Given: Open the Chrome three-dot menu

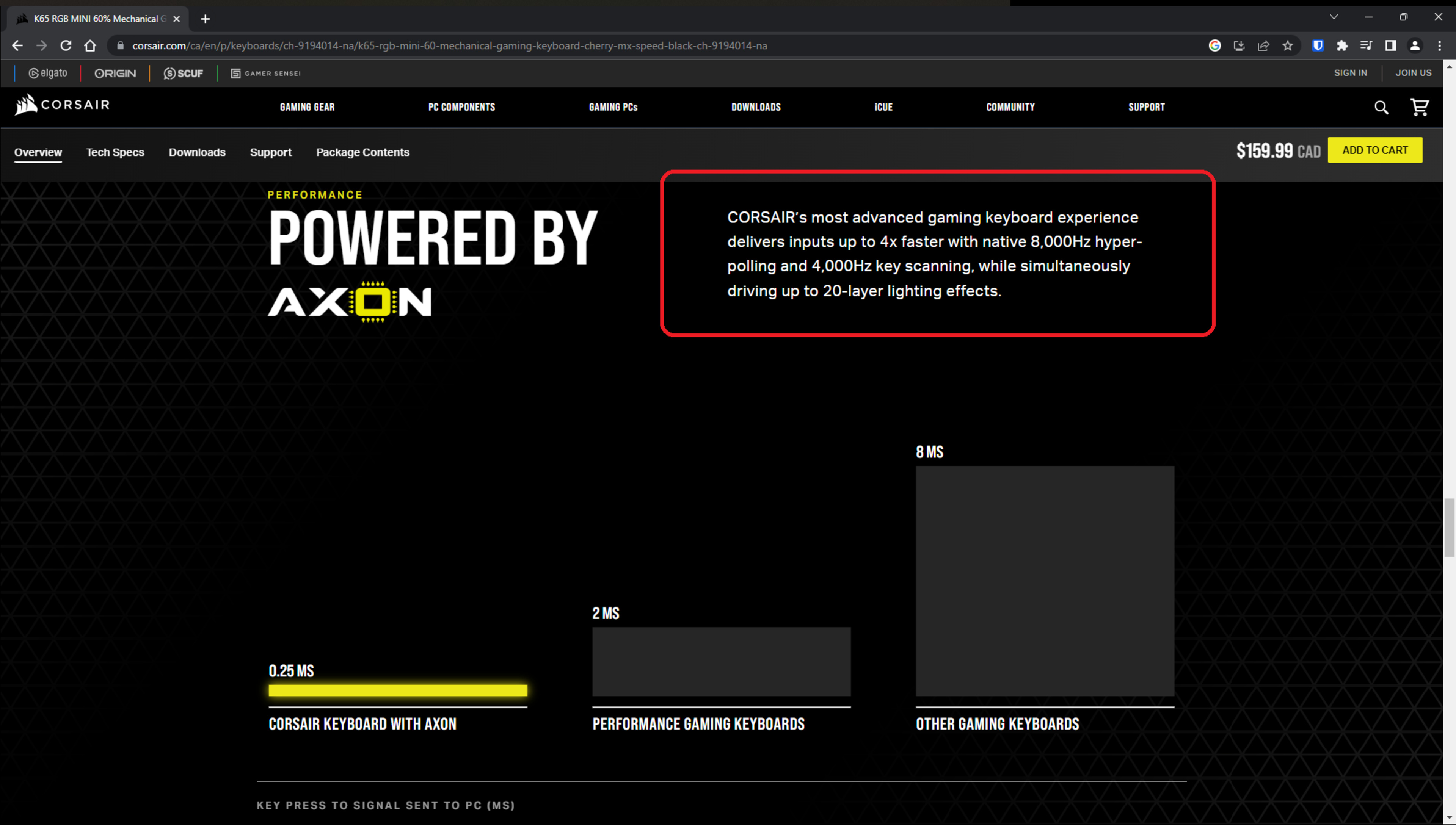Looking at the screenshot, I should [1439, 46].
